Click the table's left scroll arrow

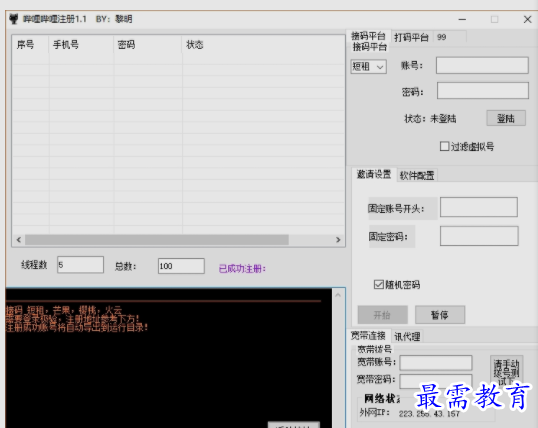point(19,240)
